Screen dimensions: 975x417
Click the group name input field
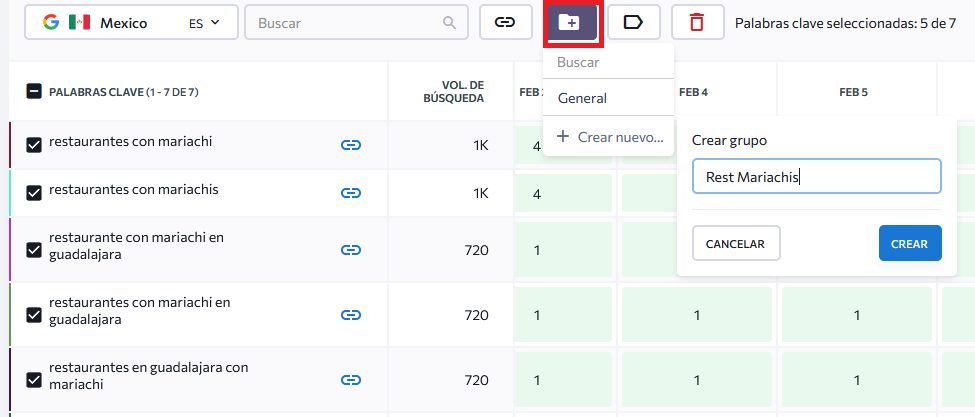816,177
